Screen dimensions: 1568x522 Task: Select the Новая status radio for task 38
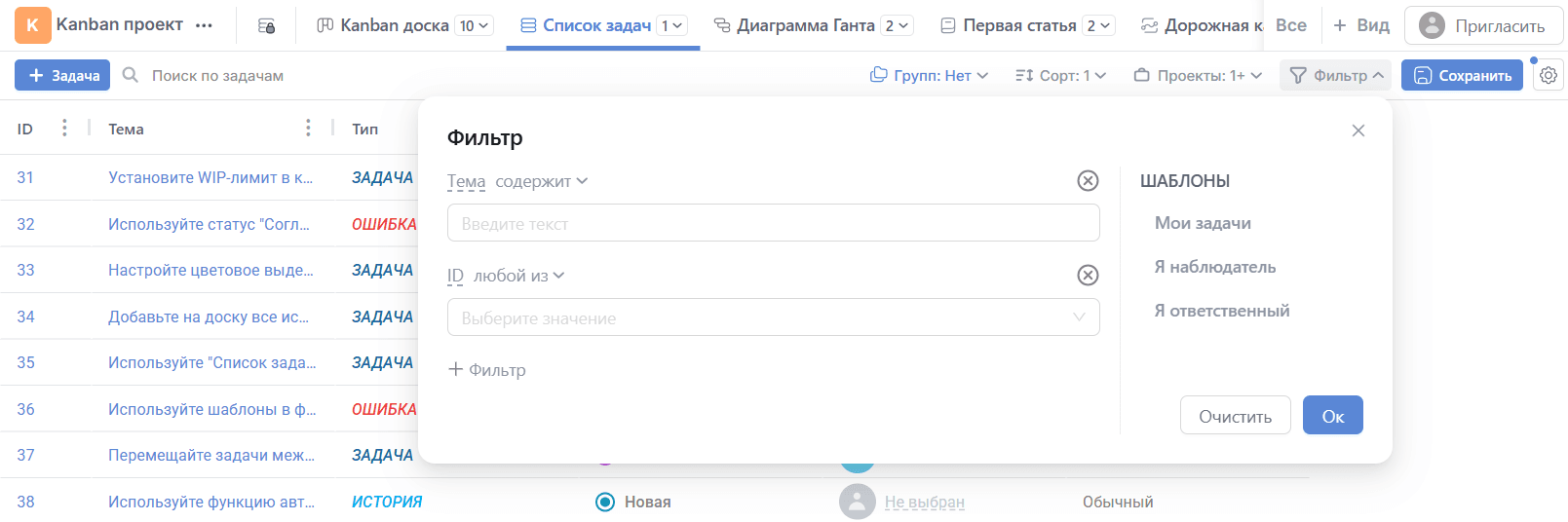click(x=605, y=502)
